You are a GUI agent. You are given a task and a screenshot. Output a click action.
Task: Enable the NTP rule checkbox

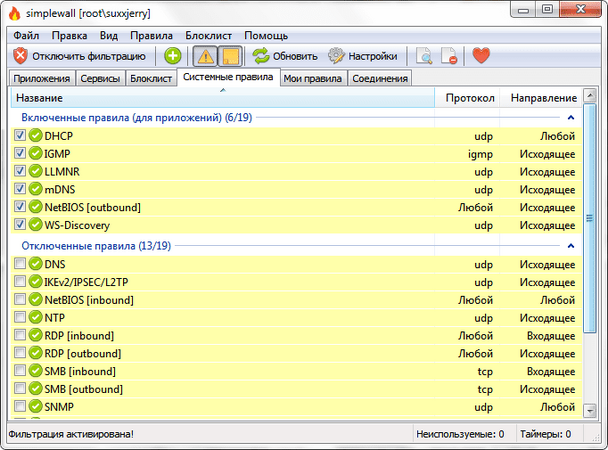tap(20, 318)
